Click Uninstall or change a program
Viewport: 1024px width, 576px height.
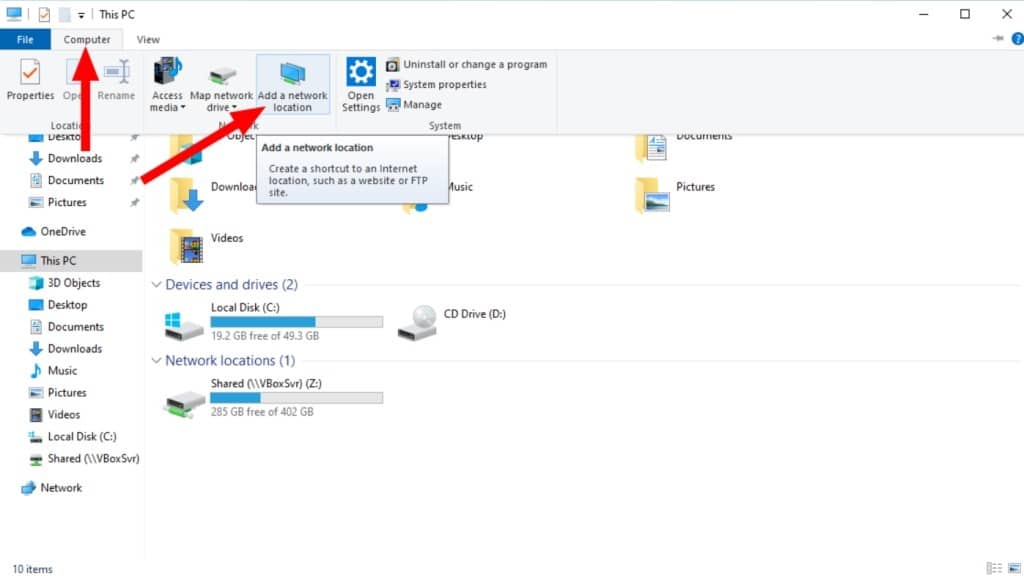[467, 65]
